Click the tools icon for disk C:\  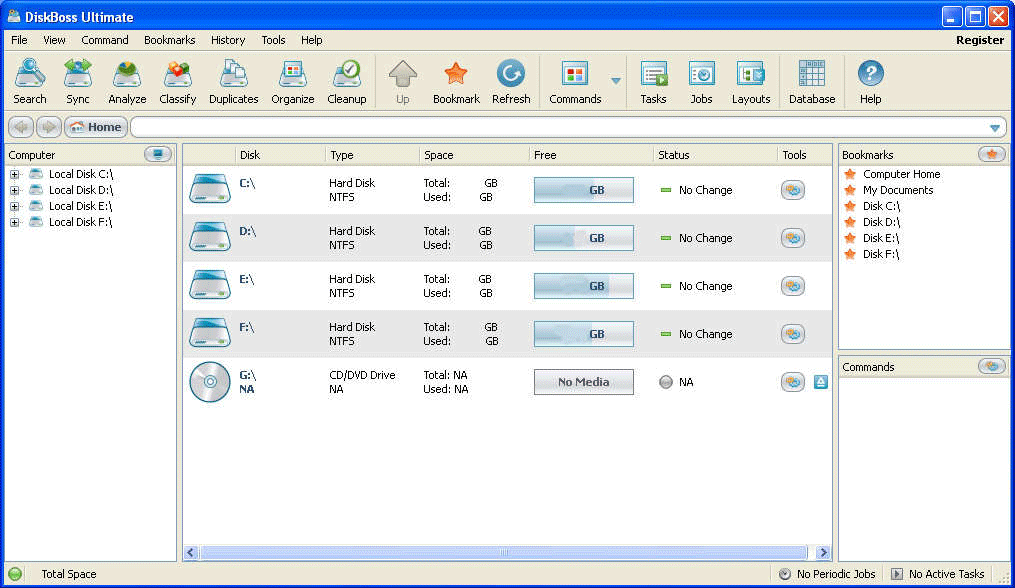793,190
